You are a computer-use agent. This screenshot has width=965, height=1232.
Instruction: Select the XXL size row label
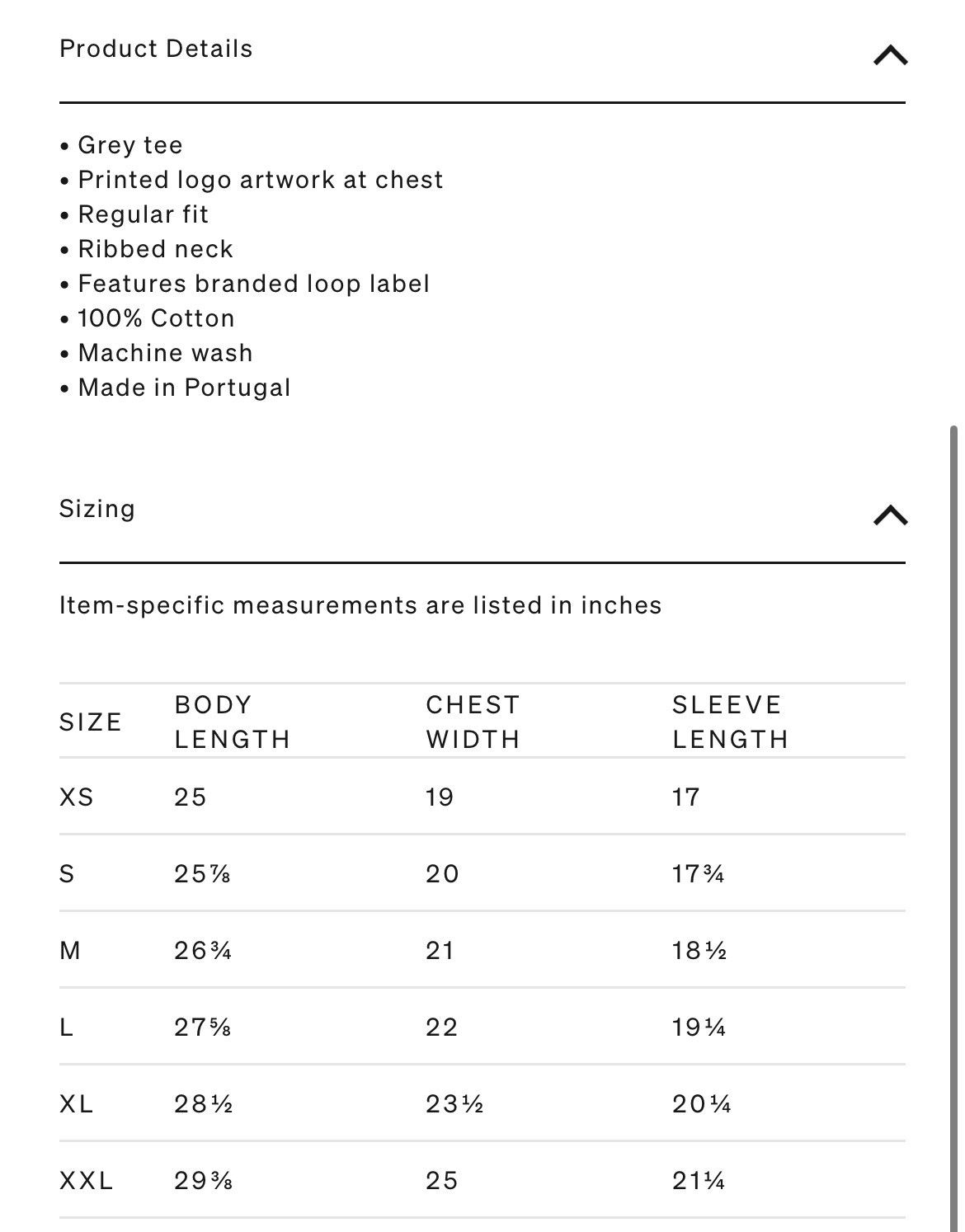point(87,1181)
